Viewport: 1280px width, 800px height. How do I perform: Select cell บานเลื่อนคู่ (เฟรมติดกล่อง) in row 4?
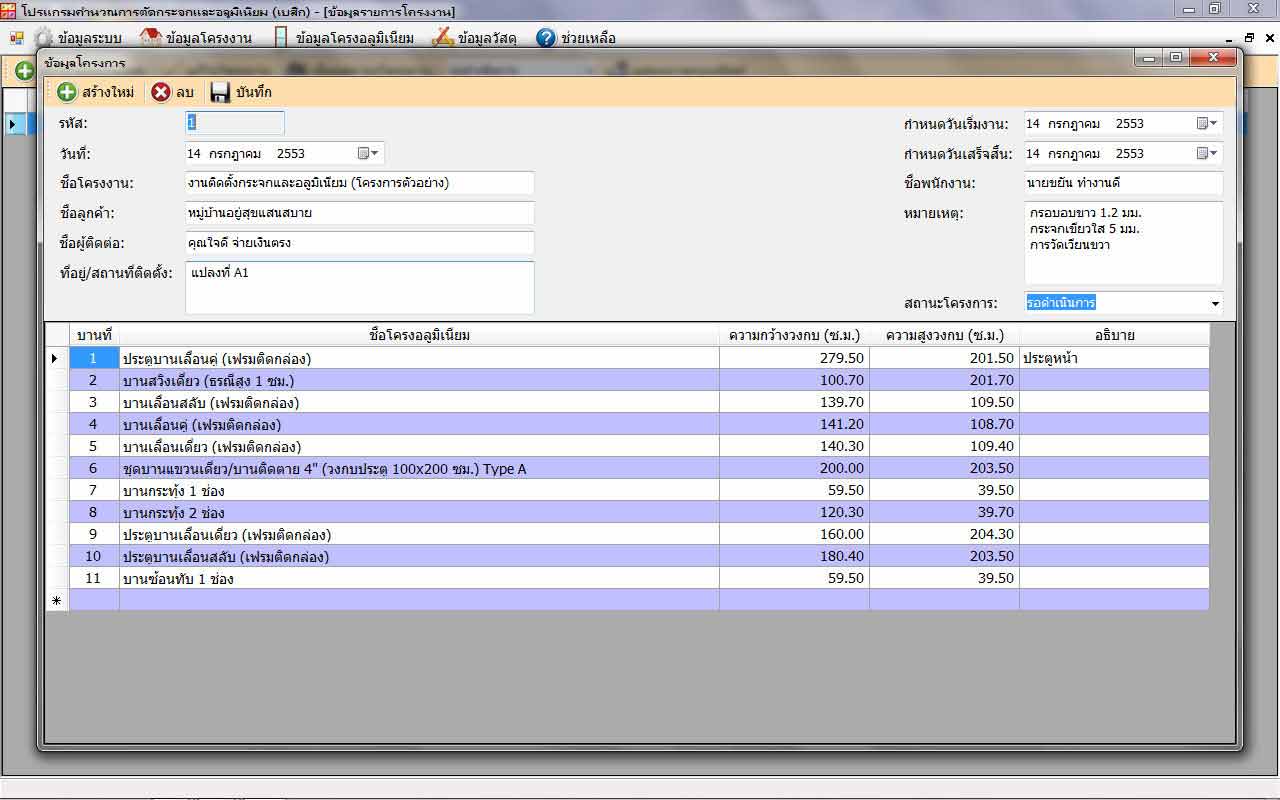(419, 424)
